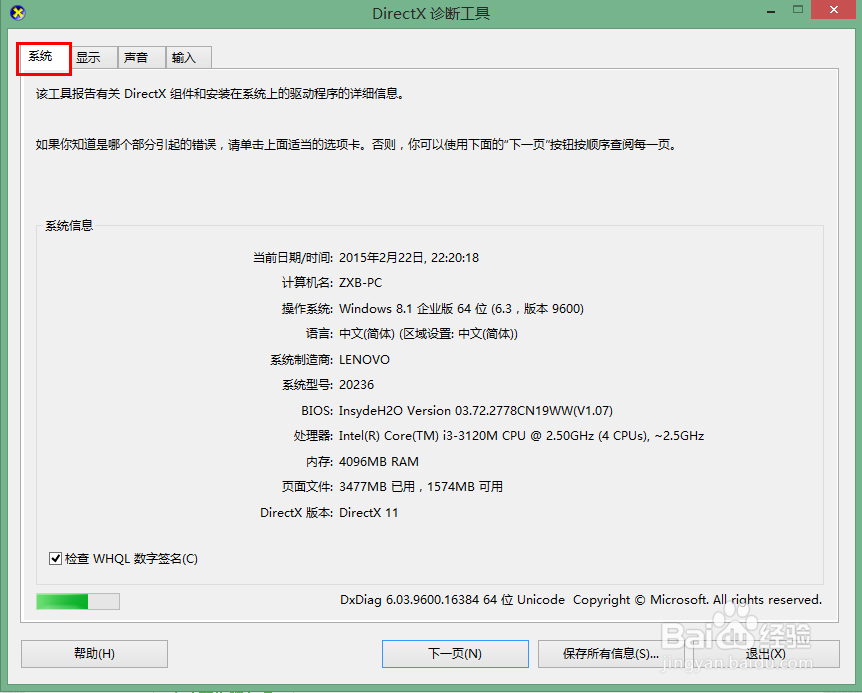This screenshot has width=862, height=693.
Task: Click the 语言 field label
Action: [319, 334]
